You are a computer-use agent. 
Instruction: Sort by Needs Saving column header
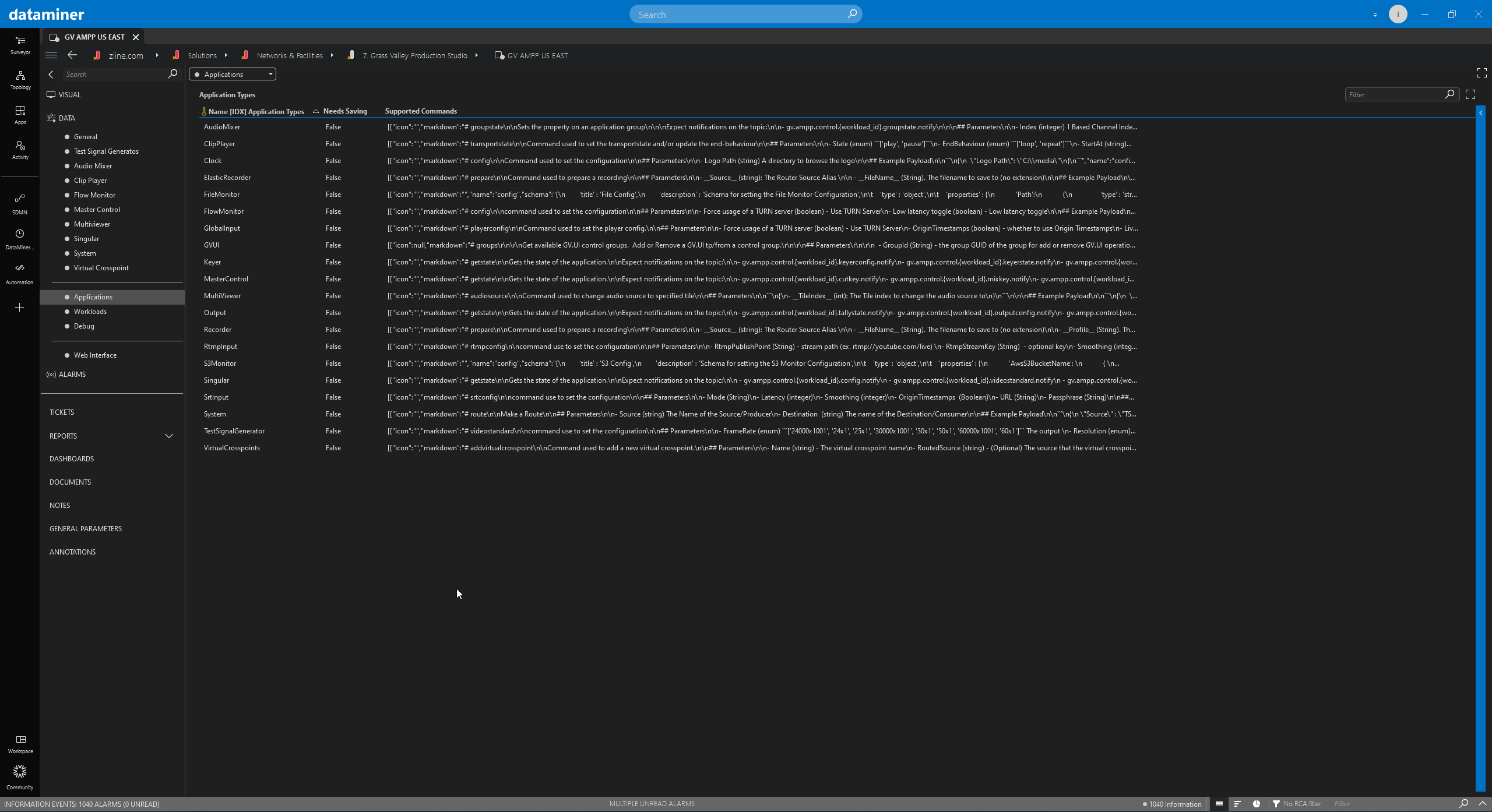(345, 111)
